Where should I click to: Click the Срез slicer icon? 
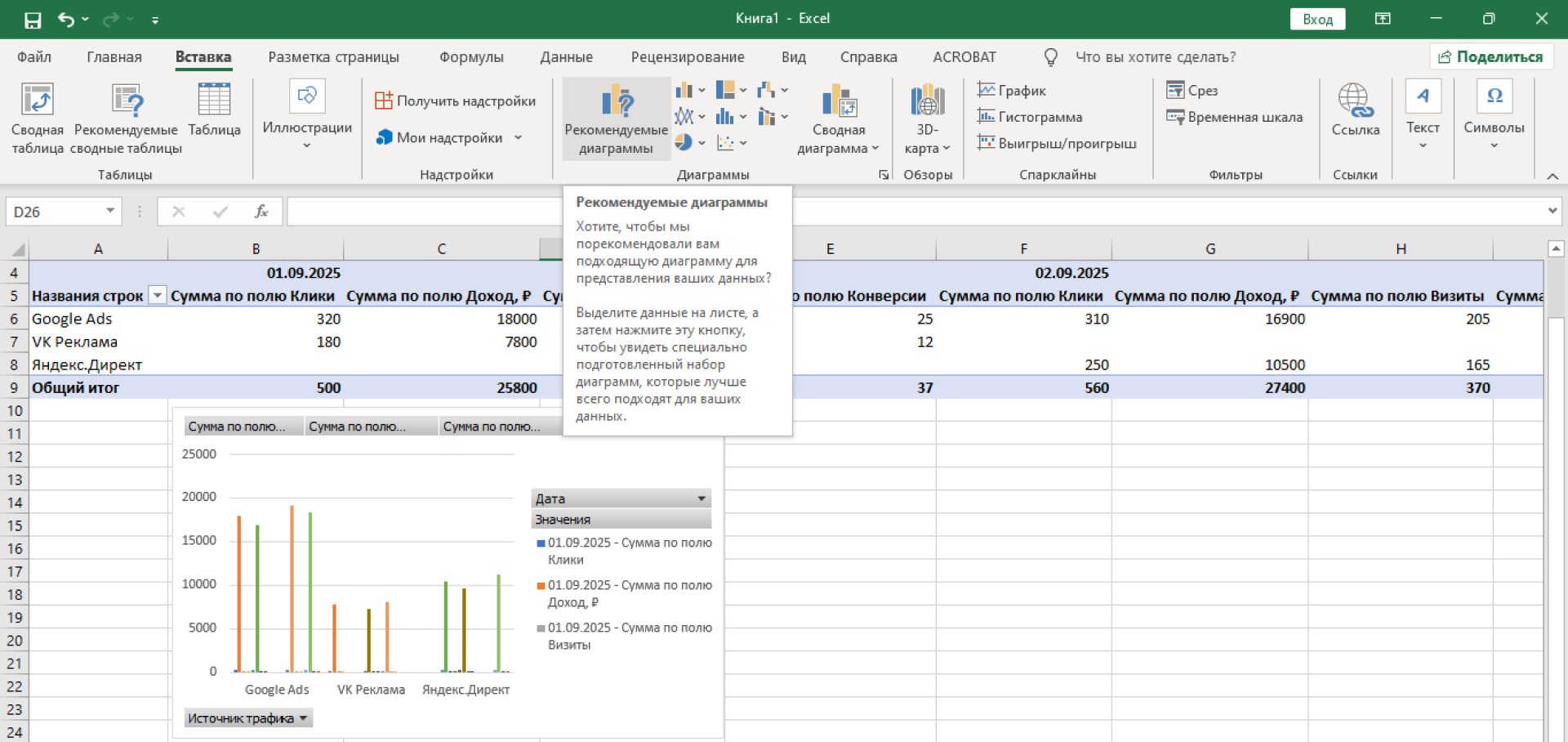(x=1175, y=90)
